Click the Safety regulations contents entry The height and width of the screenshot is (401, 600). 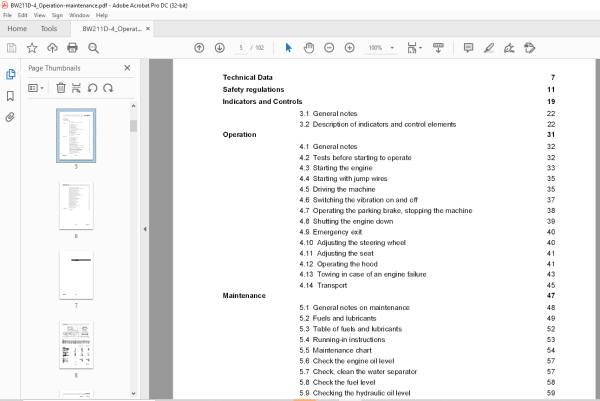click(253, 90)
